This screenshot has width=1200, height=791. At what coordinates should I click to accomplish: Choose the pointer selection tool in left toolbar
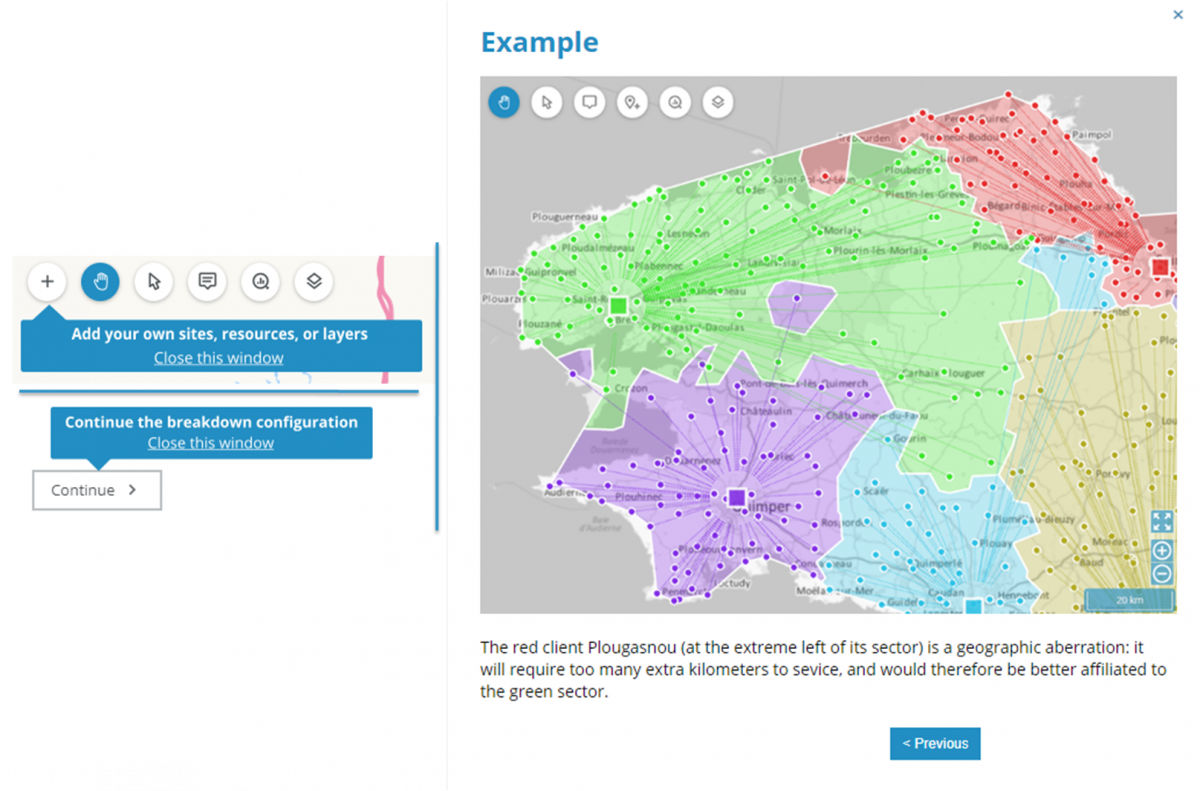click(154, 282)
